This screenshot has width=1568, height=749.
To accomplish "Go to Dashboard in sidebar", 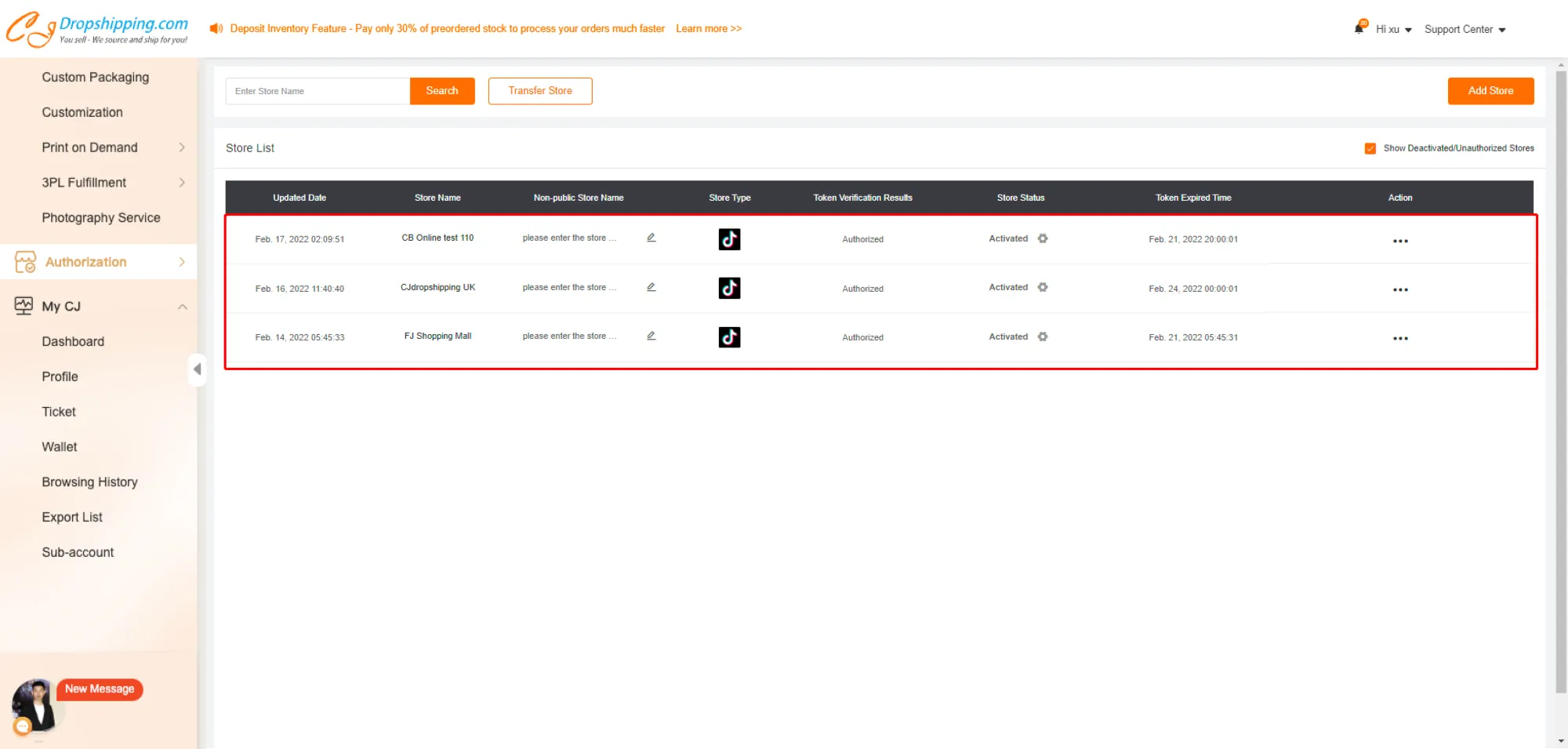I will tap(73, 341).
